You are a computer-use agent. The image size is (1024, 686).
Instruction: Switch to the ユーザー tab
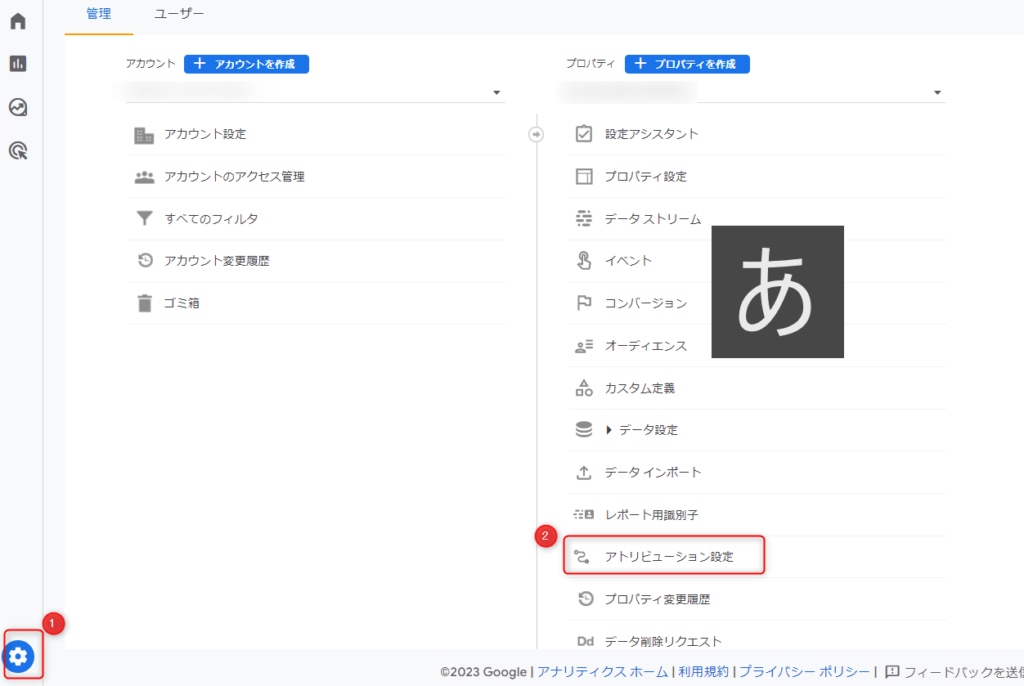179,14
